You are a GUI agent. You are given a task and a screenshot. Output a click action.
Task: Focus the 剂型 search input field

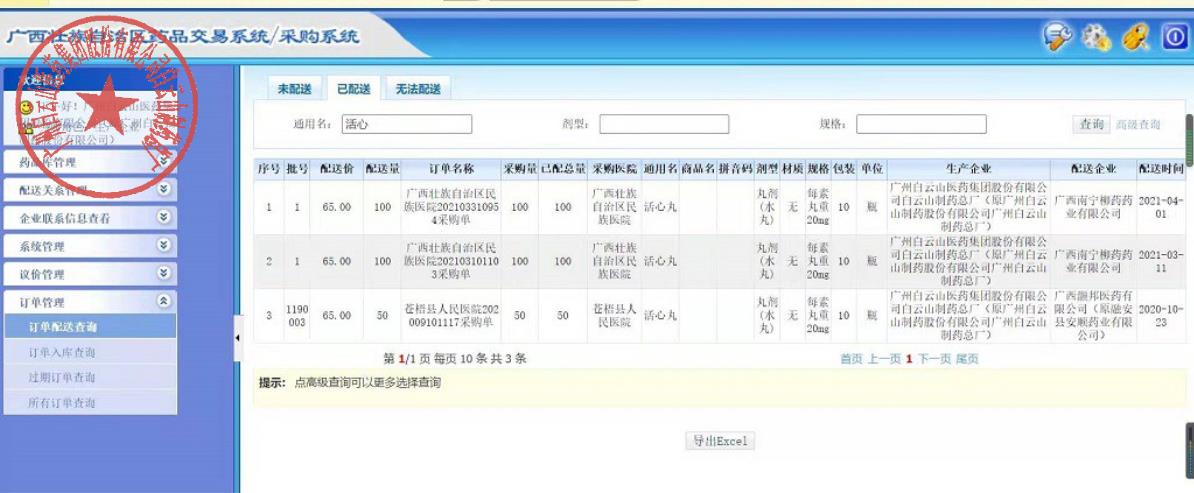664,124
